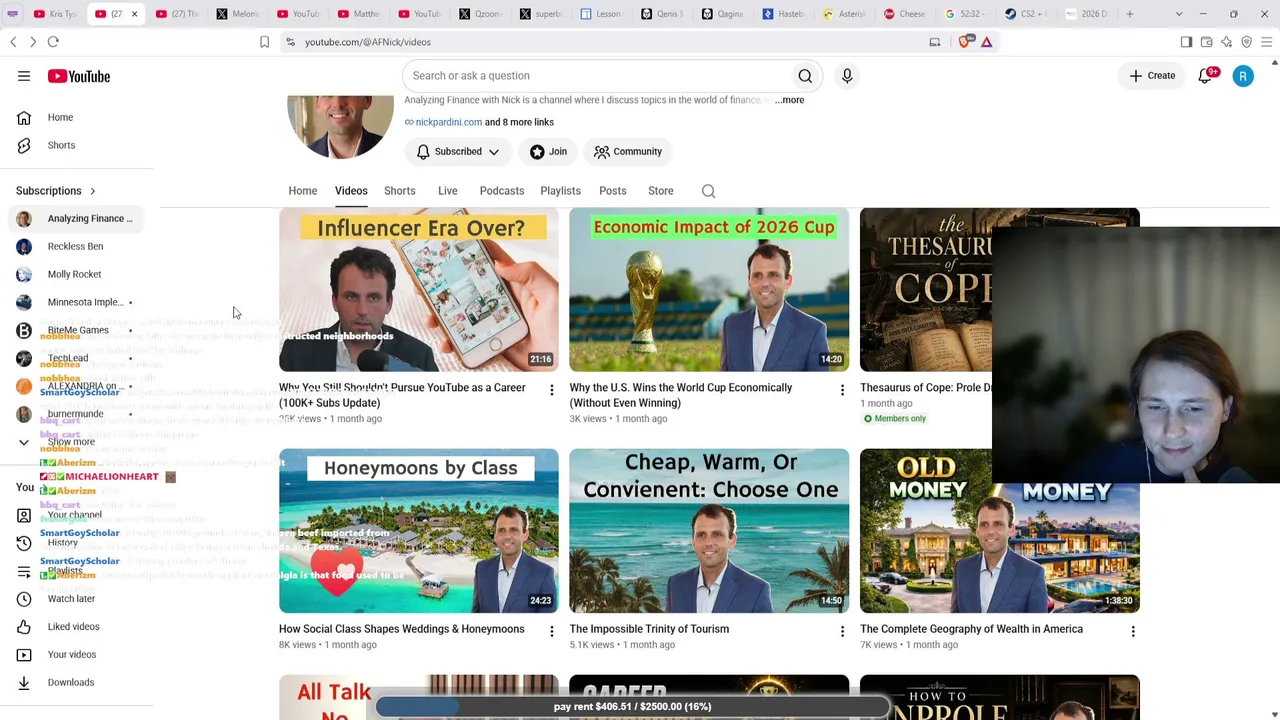
Task: Open the browser main menu icon
Action: click(x=1266, y=42)
